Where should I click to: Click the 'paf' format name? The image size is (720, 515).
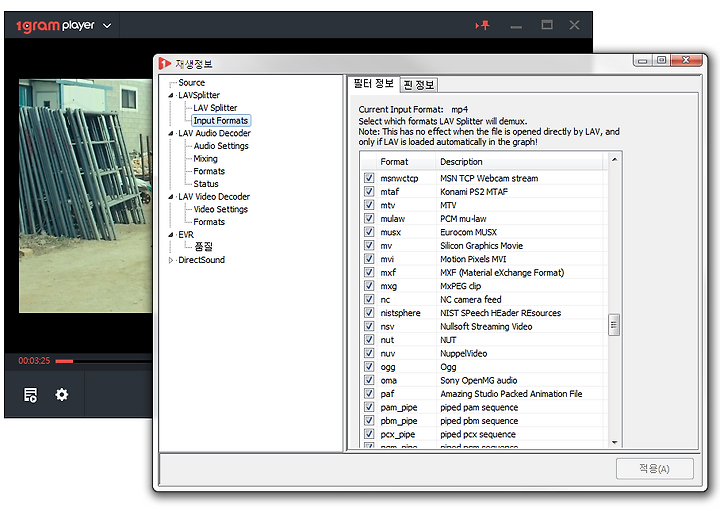[387, 394]
